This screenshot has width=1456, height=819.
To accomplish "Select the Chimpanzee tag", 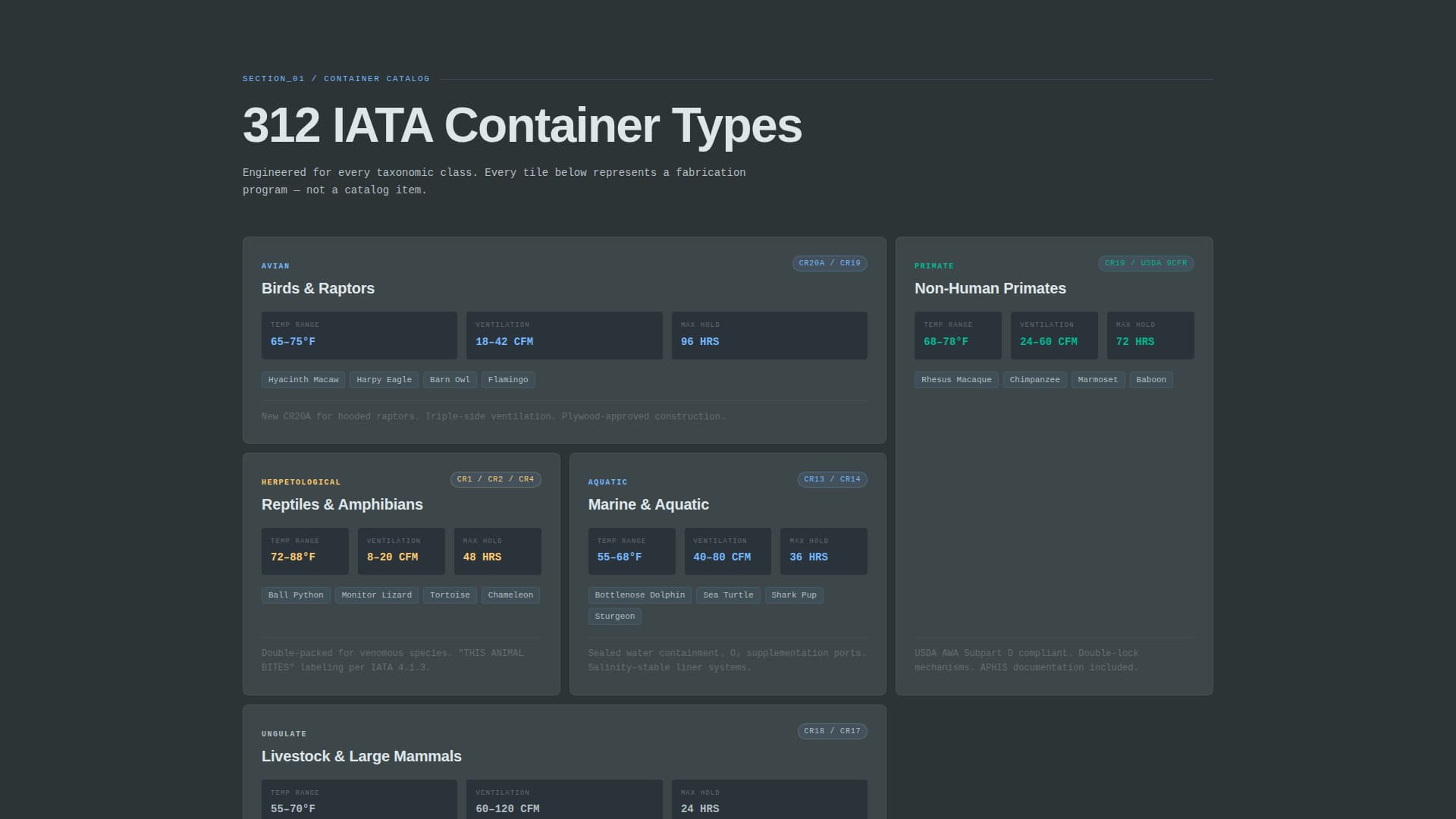I will (x=1034, y=380).
